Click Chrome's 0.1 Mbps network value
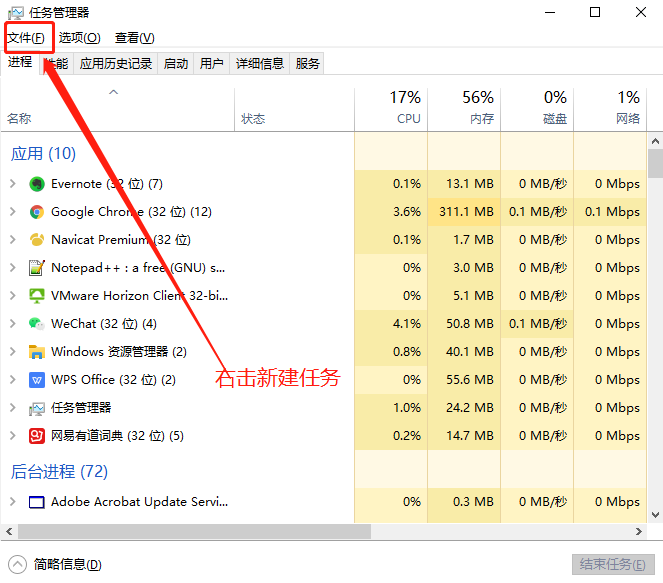Viewport: 663px width, 583px height. tap(612, 212)
